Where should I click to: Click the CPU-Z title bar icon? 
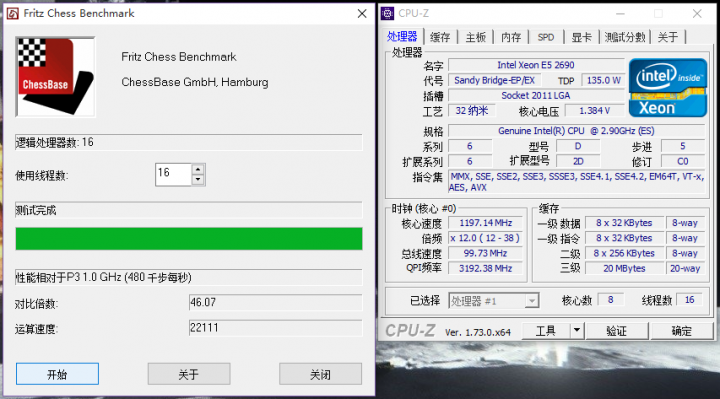click(x=388, y=14)
